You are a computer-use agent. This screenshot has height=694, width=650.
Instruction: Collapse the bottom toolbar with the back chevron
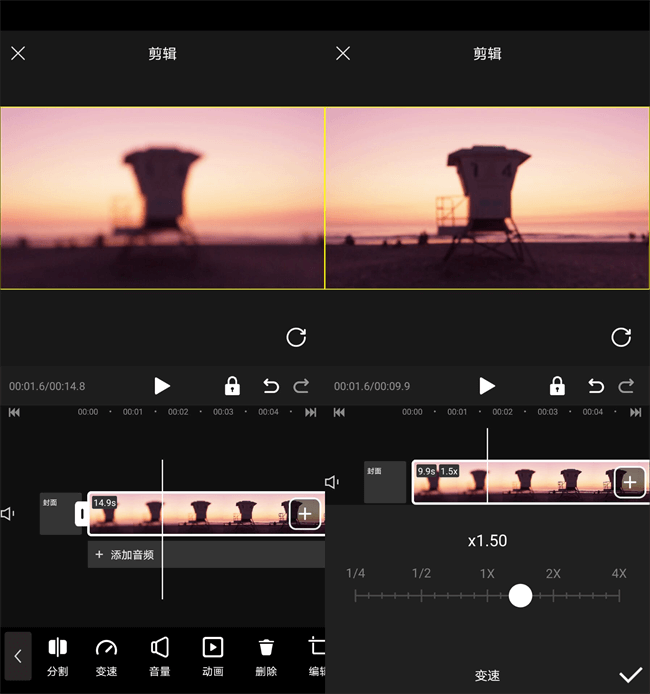pos(18,656)
